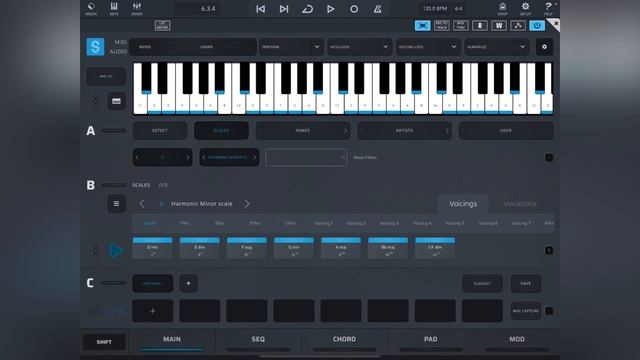The image size is (640, 360).
Task: Toggle cycle loop mode
Action: (x=307, y=9)
